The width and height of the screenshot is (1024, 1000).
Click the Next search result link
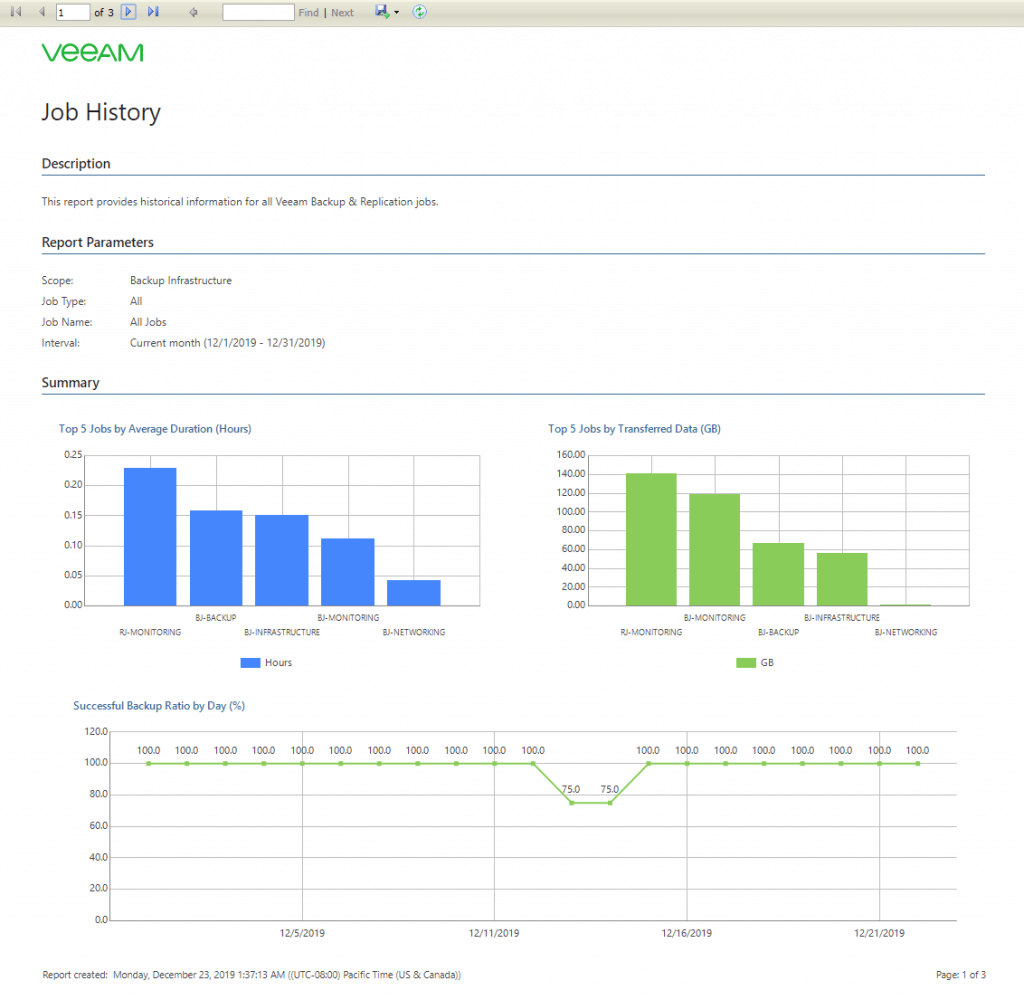click(x=342, y=12)
